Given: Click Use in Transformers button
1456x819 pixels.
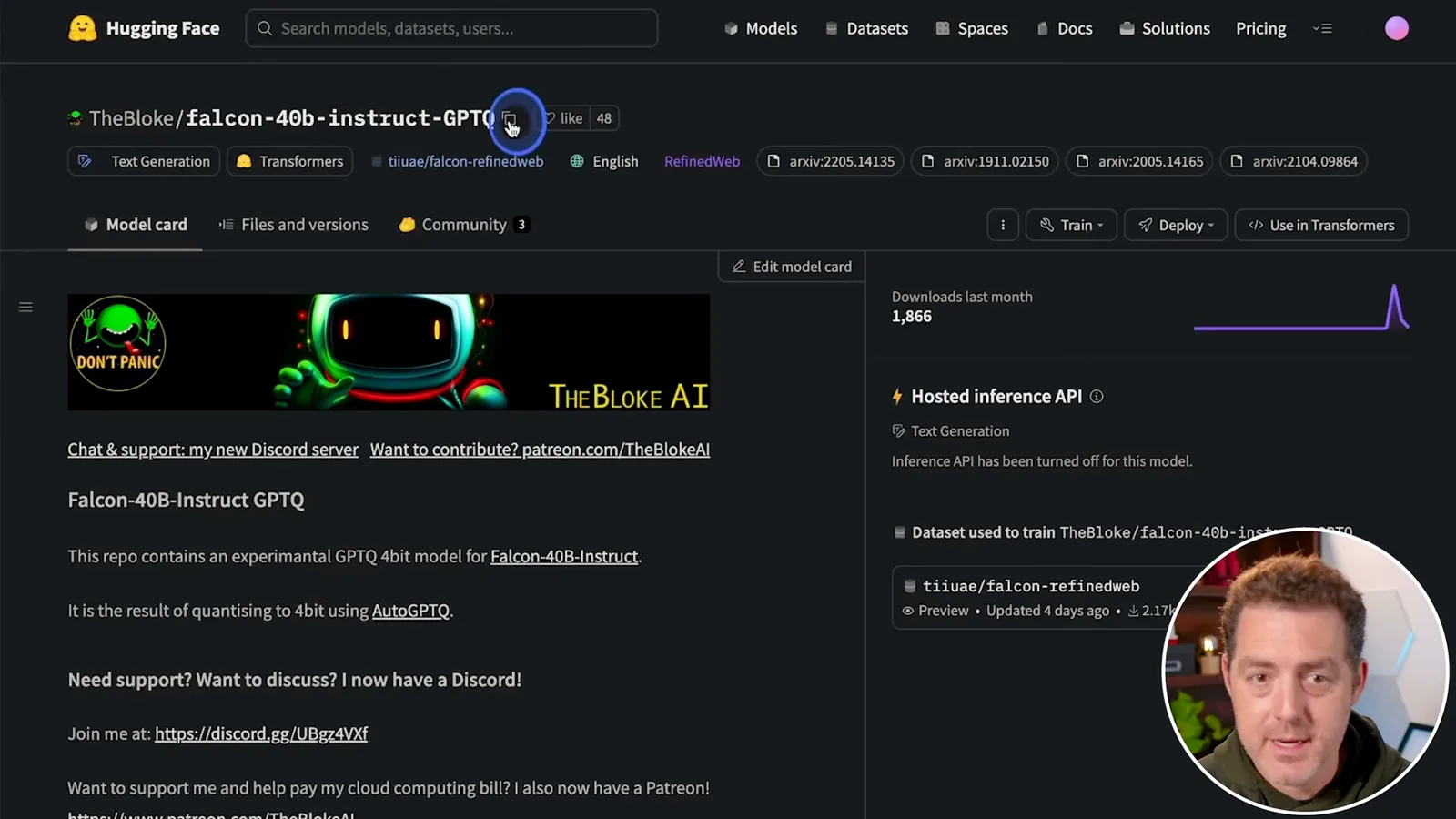Looking at the screenshot, I should (x=1321, y=225).
